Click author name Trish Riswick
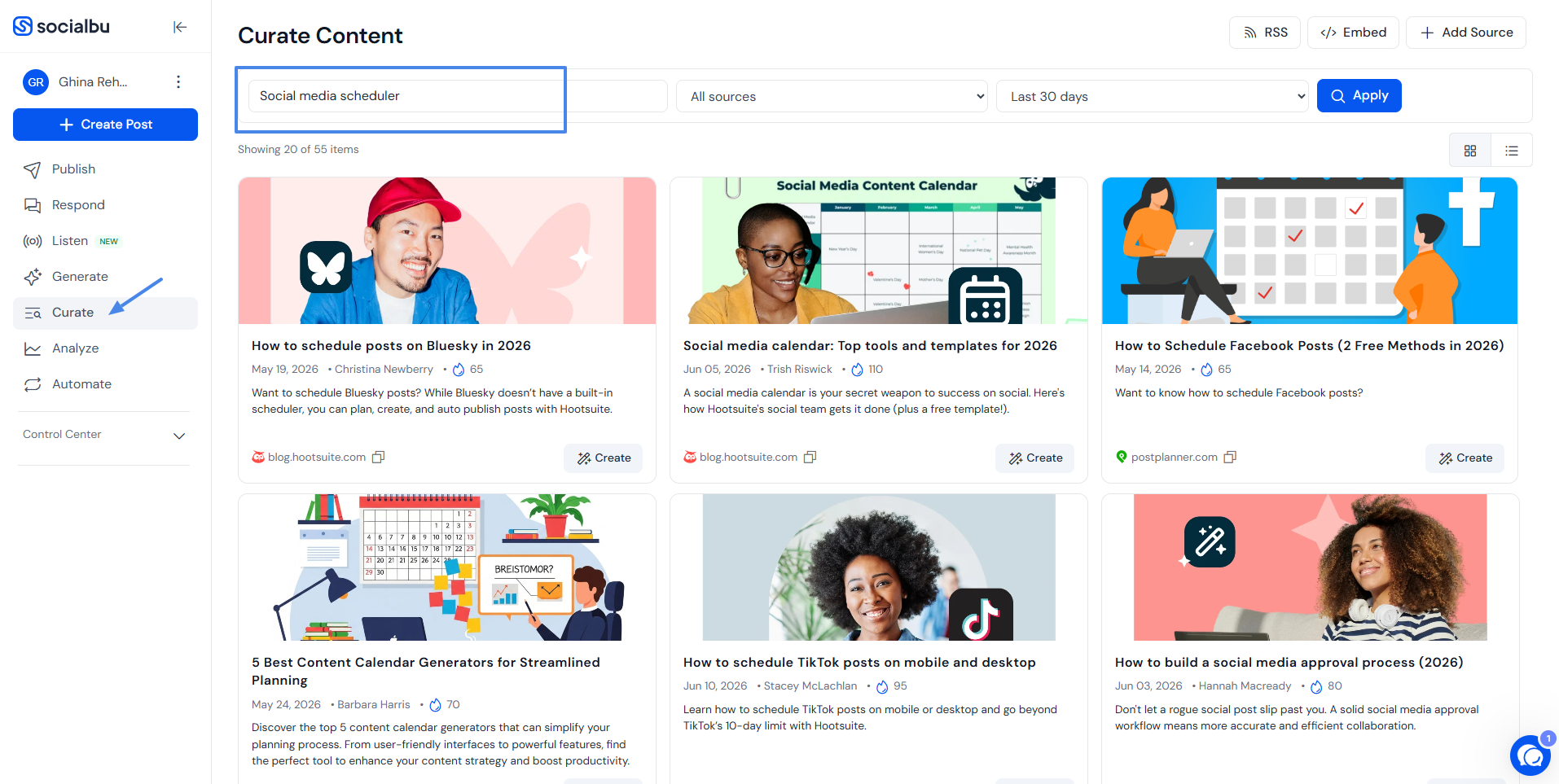The image size is (1559, 784). 800,370
